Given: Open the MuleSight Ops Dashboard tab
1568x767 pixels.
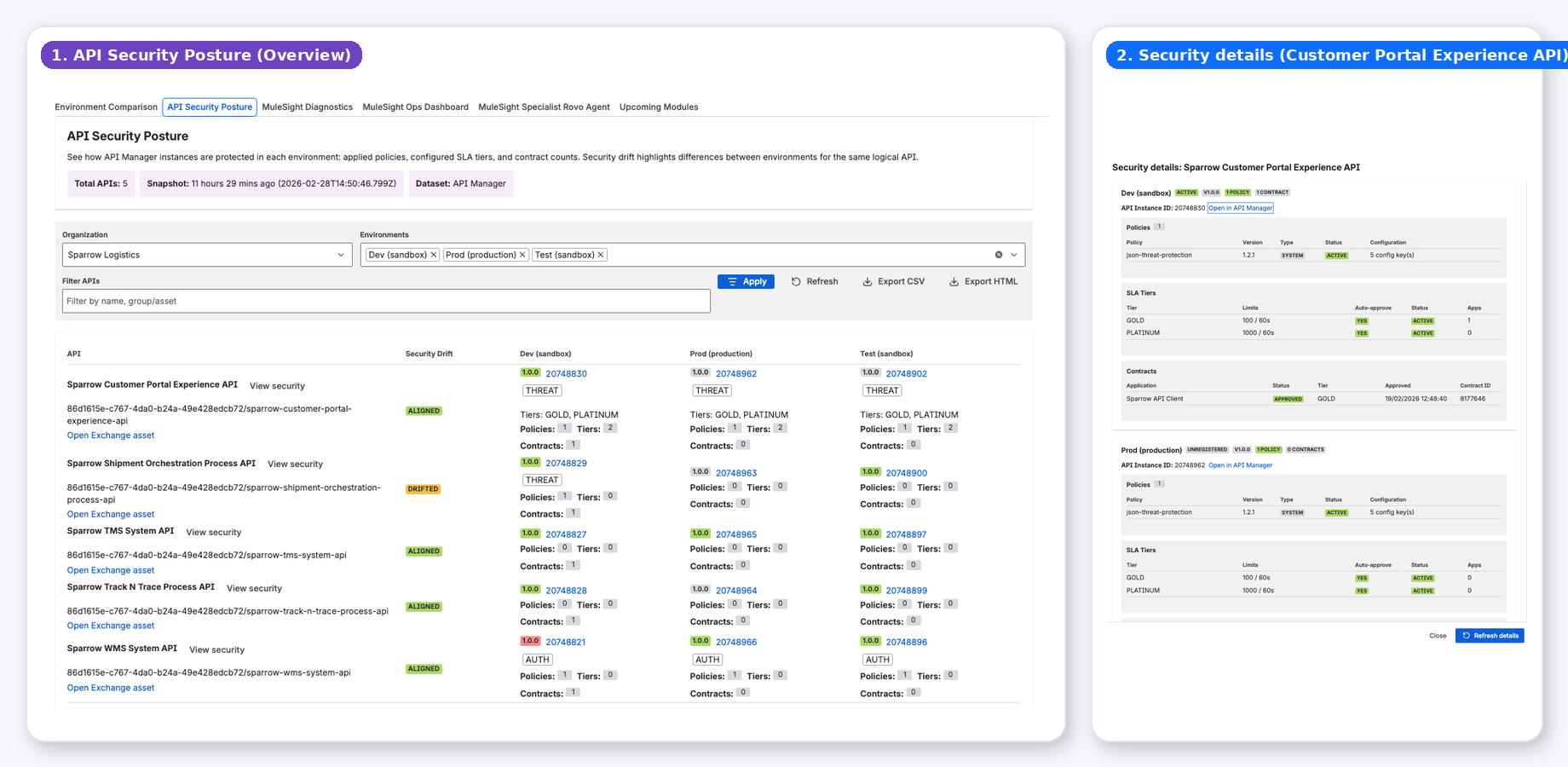Looking at the screenshot, I should (x=415, y=107).
